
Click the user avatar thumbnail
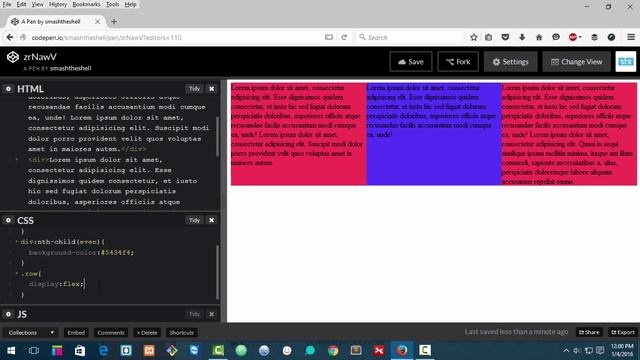pyautogui.click(x=626, y=62)
